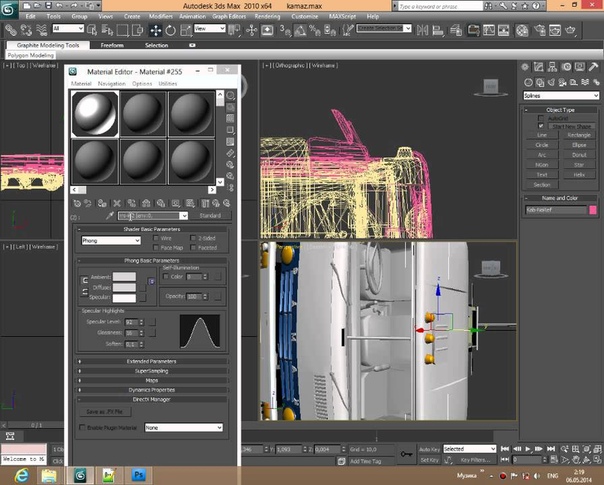Click the Rectangle shape button
Screen dimensions: 604x485
579,135
